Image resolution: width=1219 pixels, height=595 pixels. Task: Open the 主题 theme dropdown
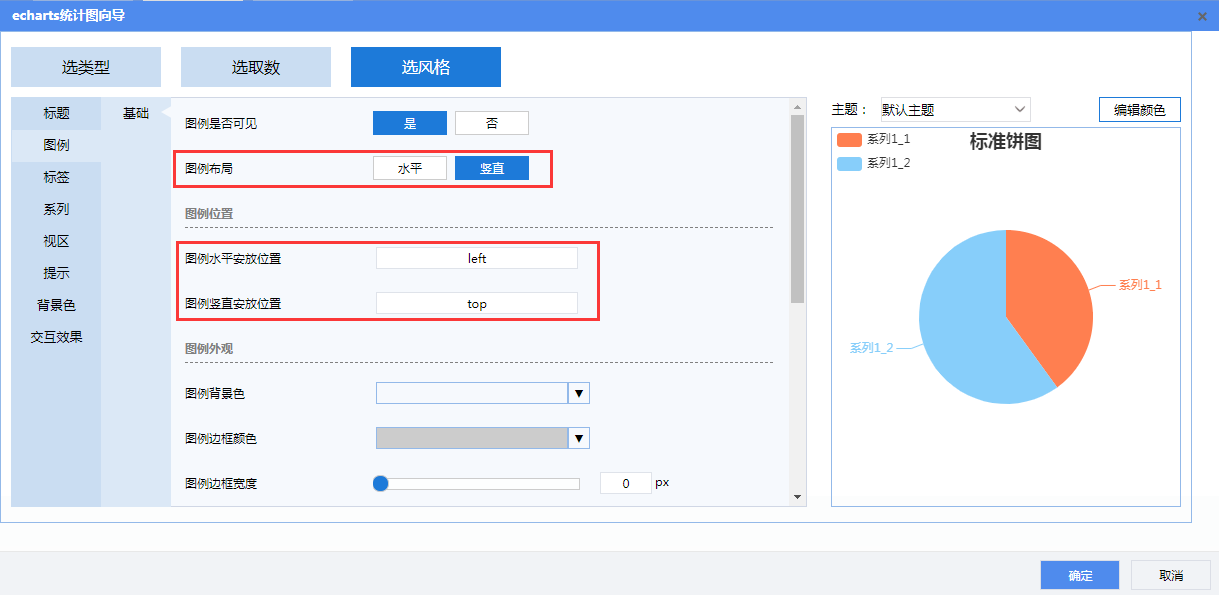954,109
